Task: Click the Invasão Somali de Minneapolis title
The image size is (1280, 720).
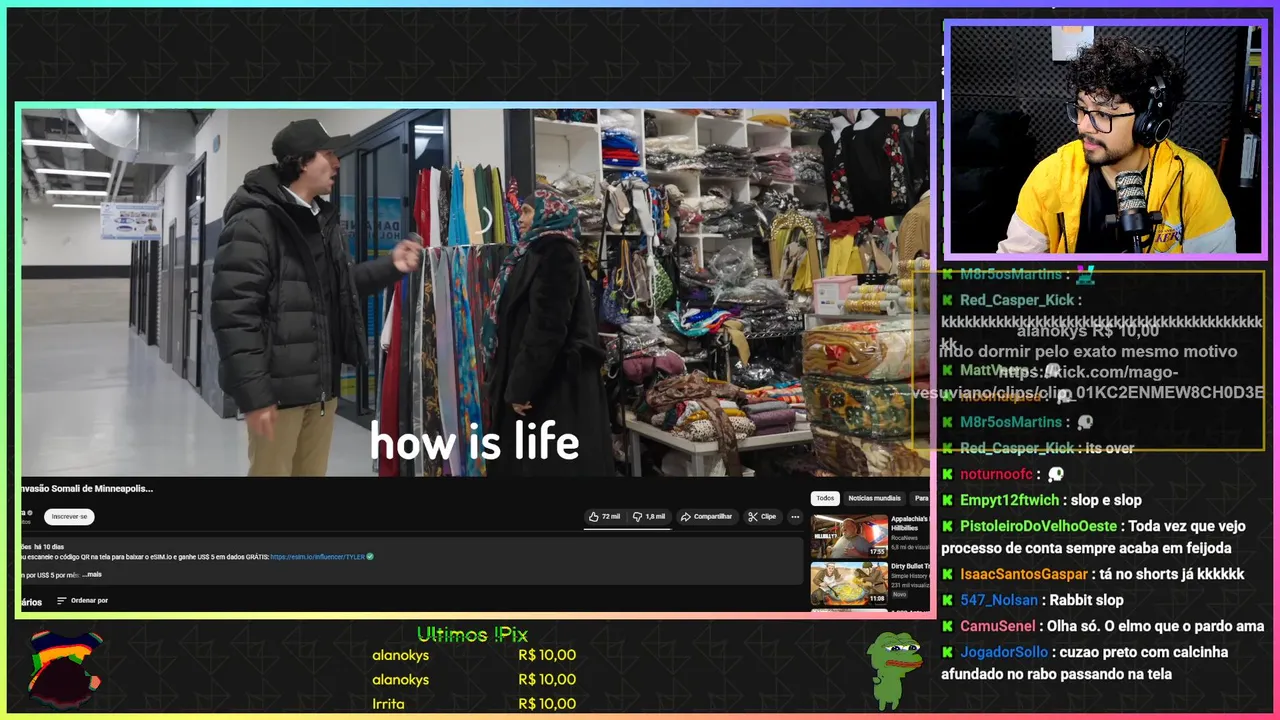Action: pos(87,489)
